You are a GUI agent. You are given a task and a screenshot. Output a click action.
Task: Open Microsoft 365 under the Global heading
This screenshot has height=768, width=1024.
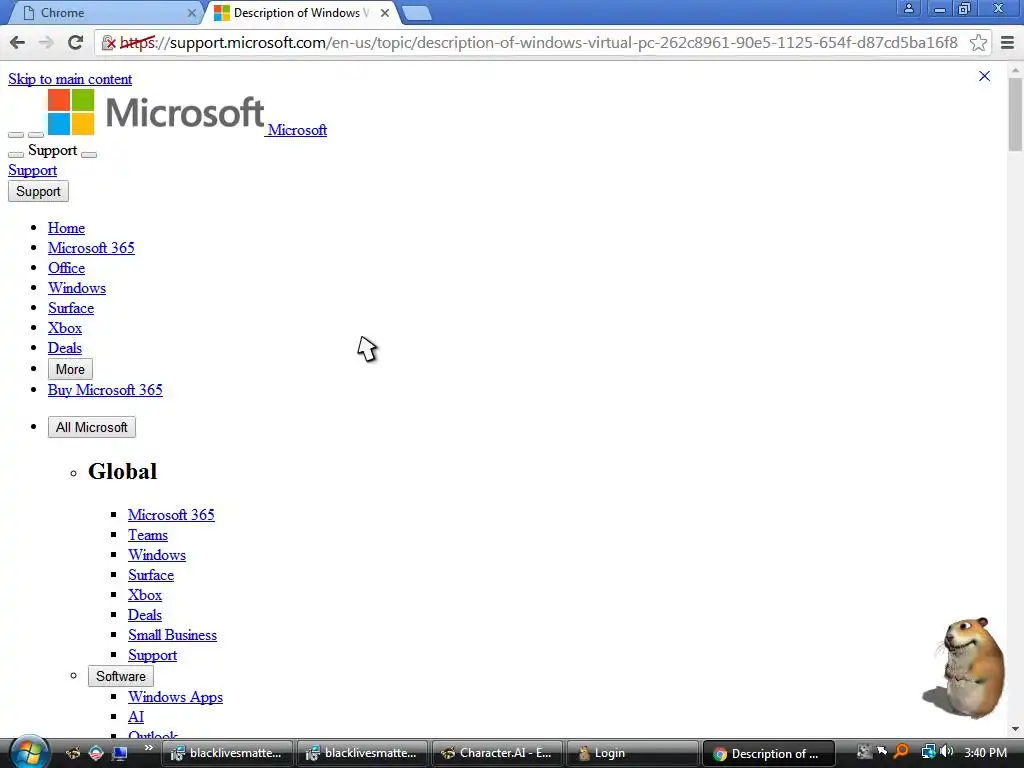point(171,515)
